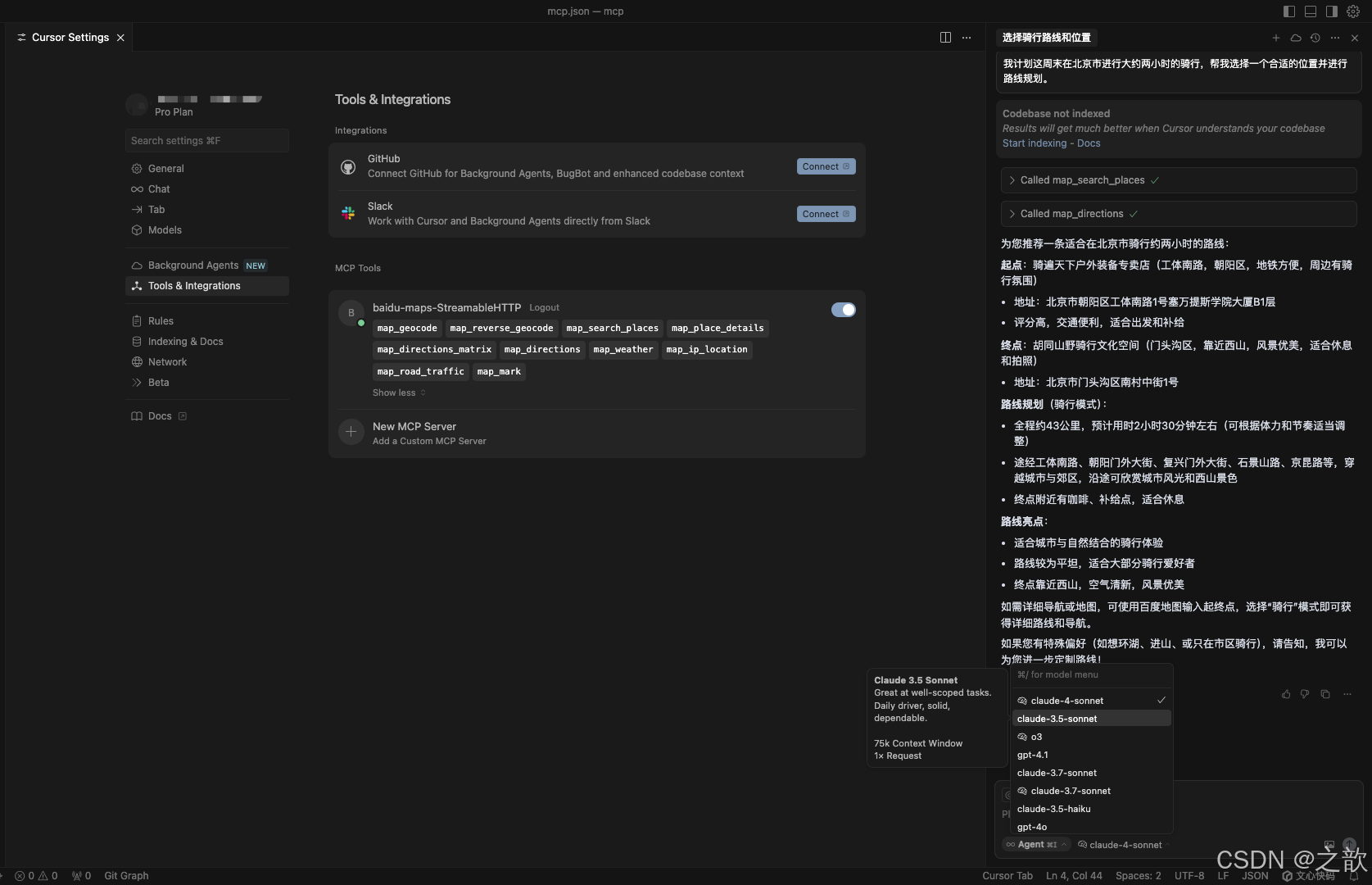Open Indexing & Docs settings section

[207, 342]
